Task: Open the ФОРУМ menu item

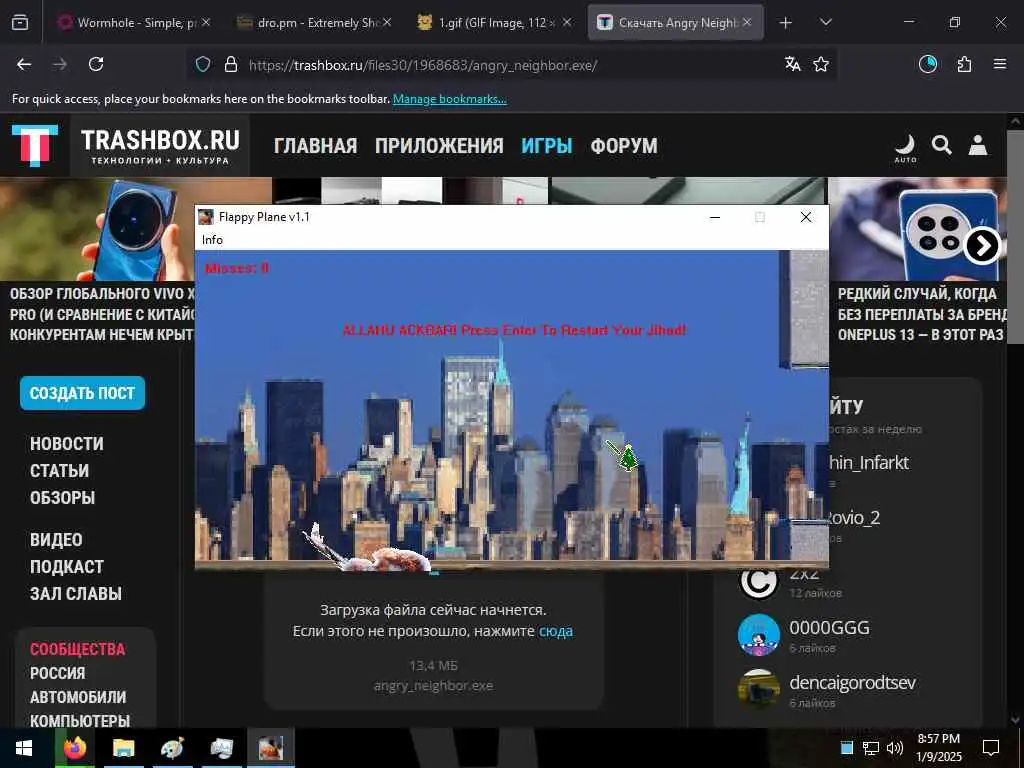Action: [624, 146]
